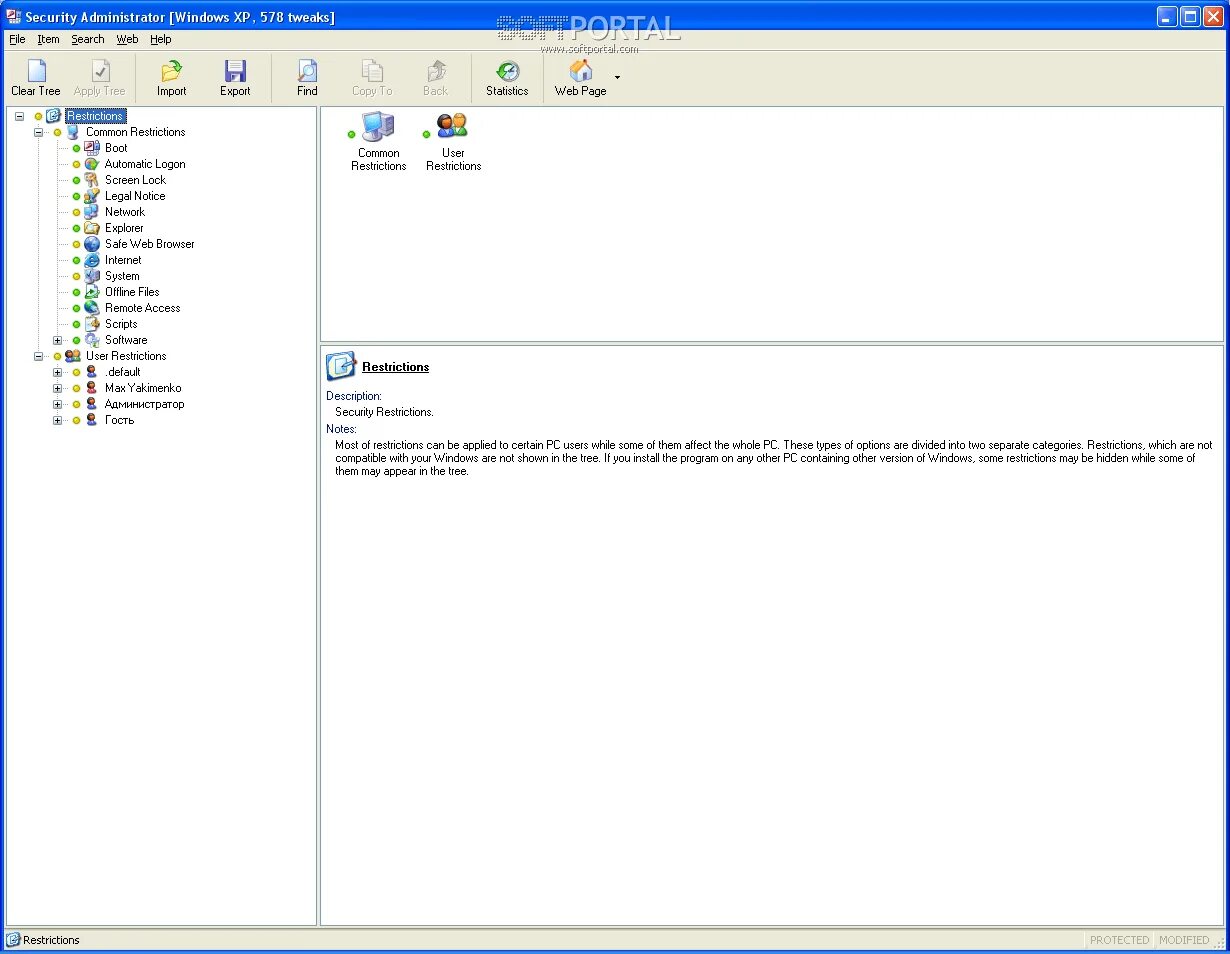Click the Web Page house icon
Image resolution: width=1230 pixels, height=954 pixels.
click(x=580, y=71)
